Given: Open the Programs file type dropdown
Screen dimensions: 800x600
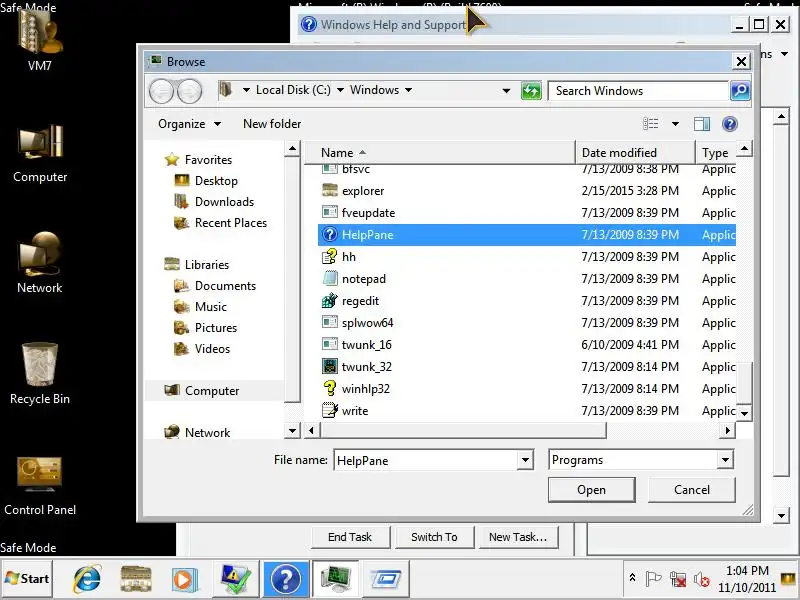Looking at the screenshot, I should [725, 460].
